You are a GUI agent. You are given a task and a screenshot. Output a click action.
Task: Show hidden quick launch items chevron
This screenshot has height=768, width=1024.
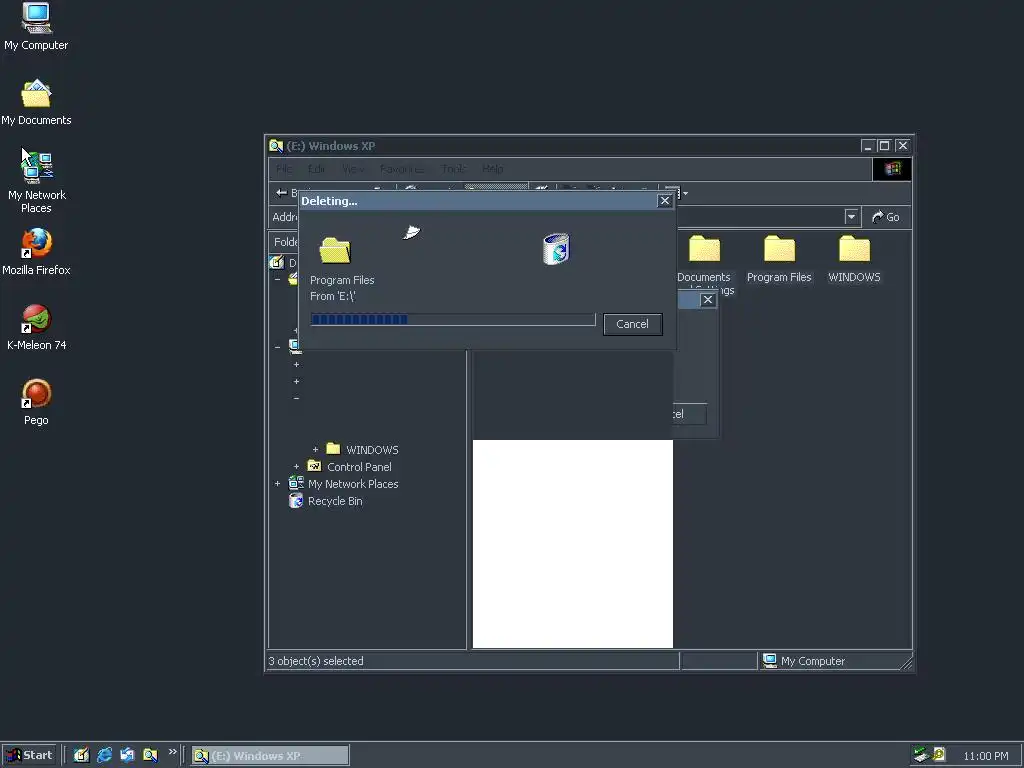point(172,752)
